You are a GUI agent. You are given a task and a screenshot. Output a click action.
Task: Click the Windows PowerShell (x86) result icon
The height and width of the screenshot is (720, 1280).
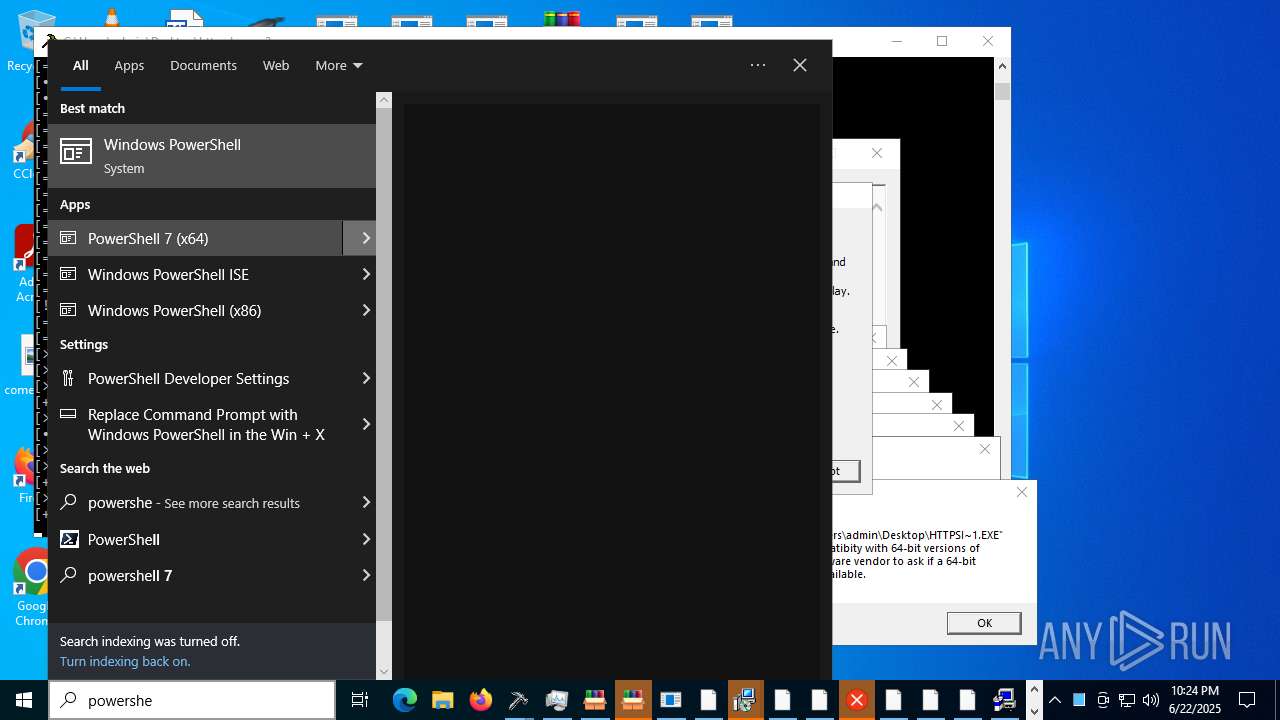click(x=68, y=310)
